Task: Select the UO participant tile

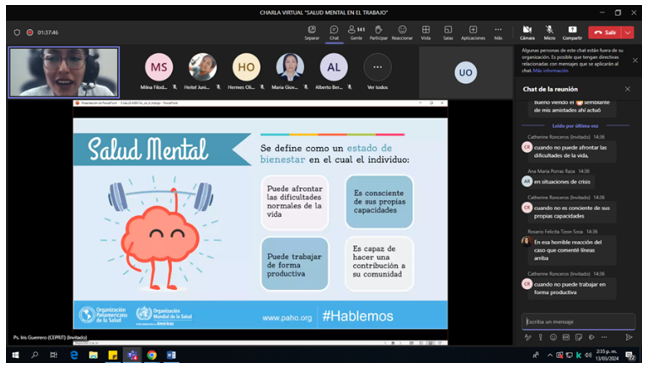Action: click(466, 72)
